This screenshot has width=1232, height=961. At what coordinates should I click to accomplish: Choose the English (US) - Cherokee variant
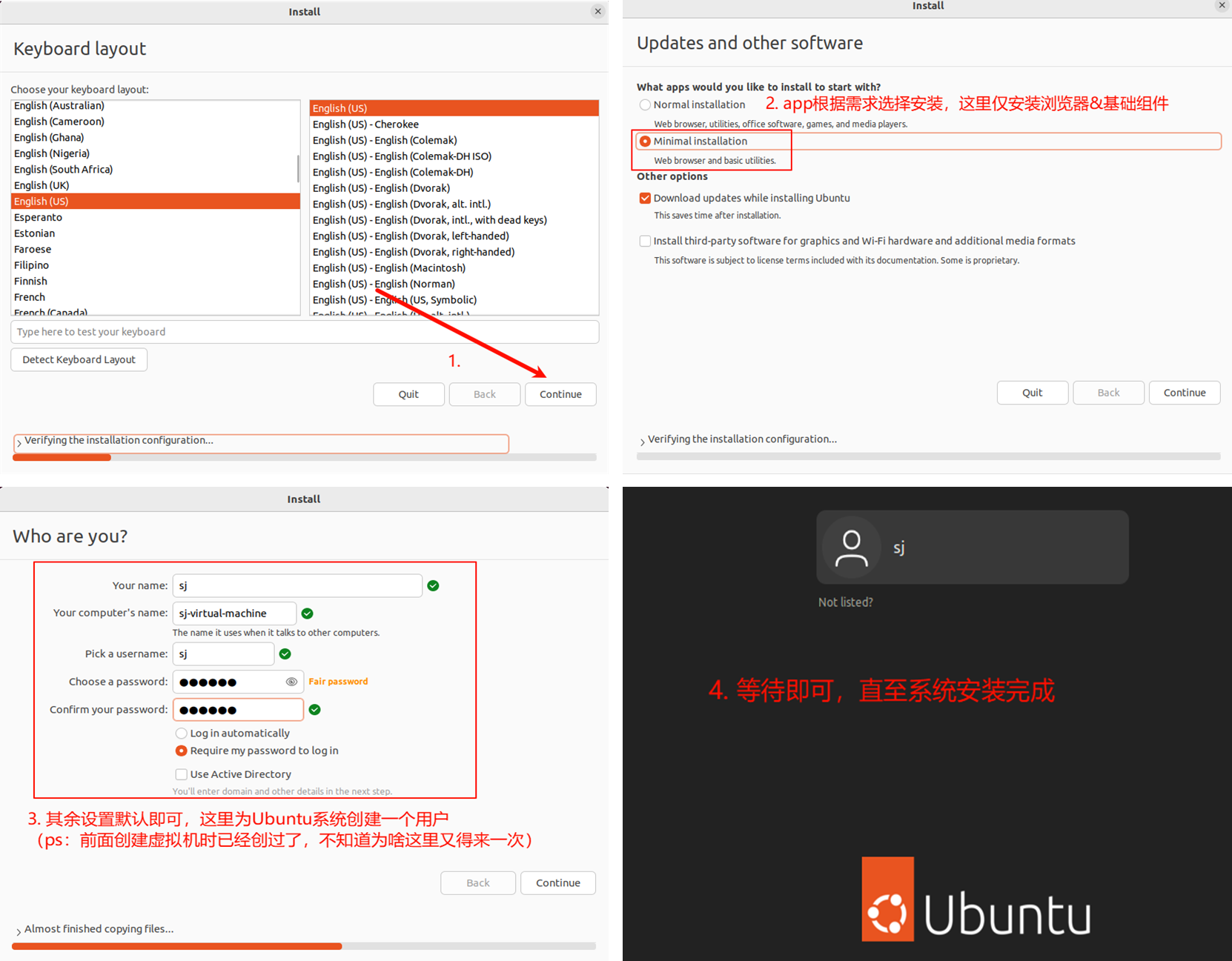454,124
